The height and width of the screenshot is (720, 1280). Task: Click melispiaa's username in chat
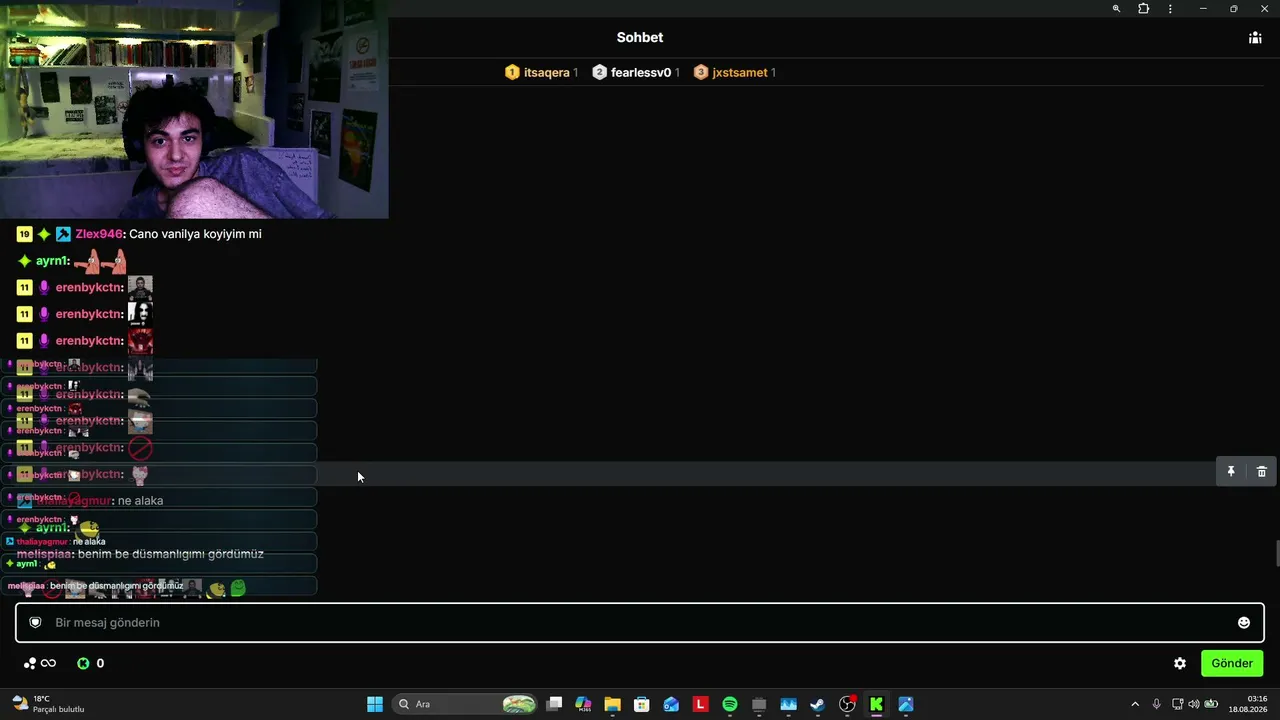click(45, 554)
